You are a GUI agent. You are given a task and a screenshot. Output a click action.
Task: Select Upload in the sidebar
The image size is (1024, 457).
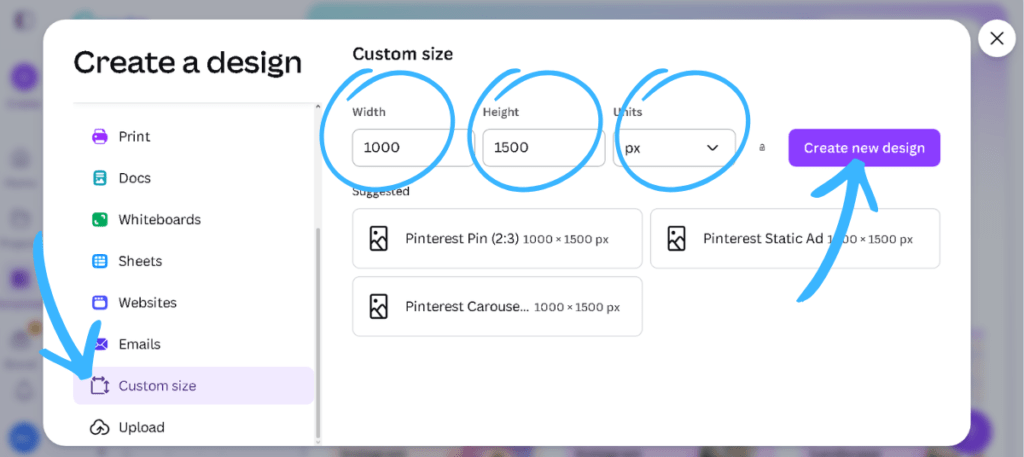point(193,428)
